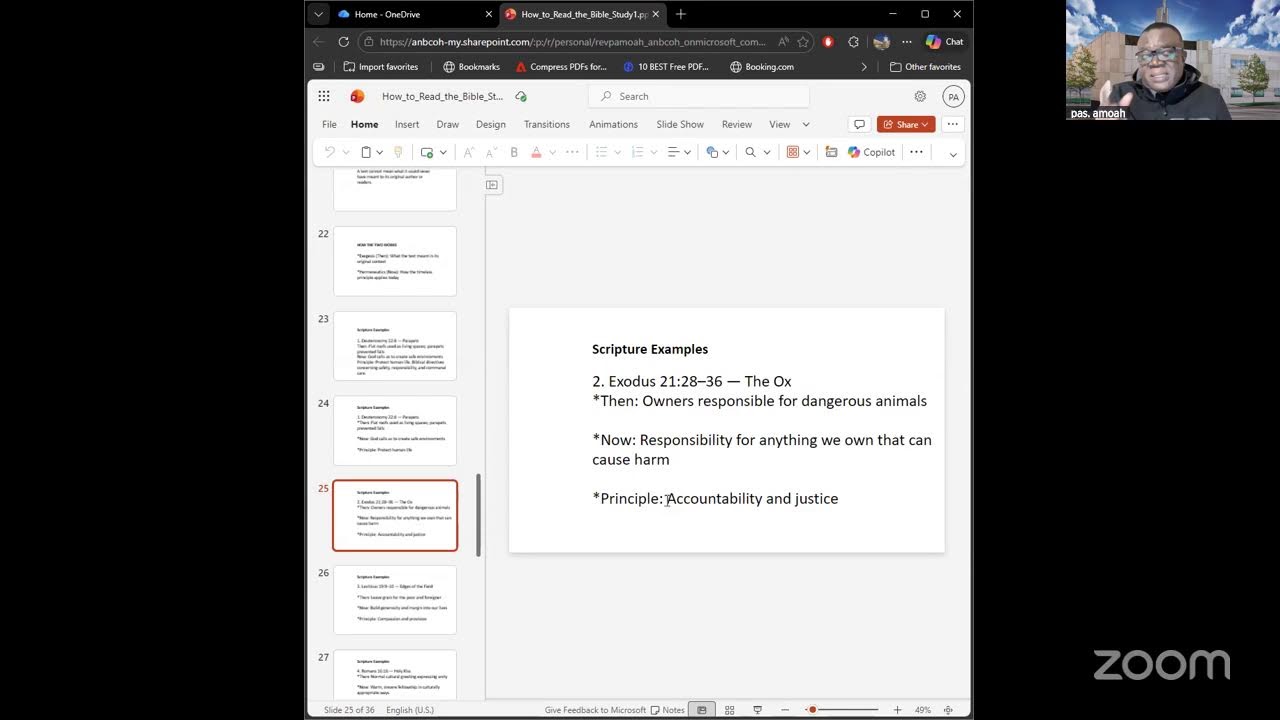Viewport: 1280px width, 720px height.
Task: Expand the New Slide layout dropdown
Action: [443, 153]
